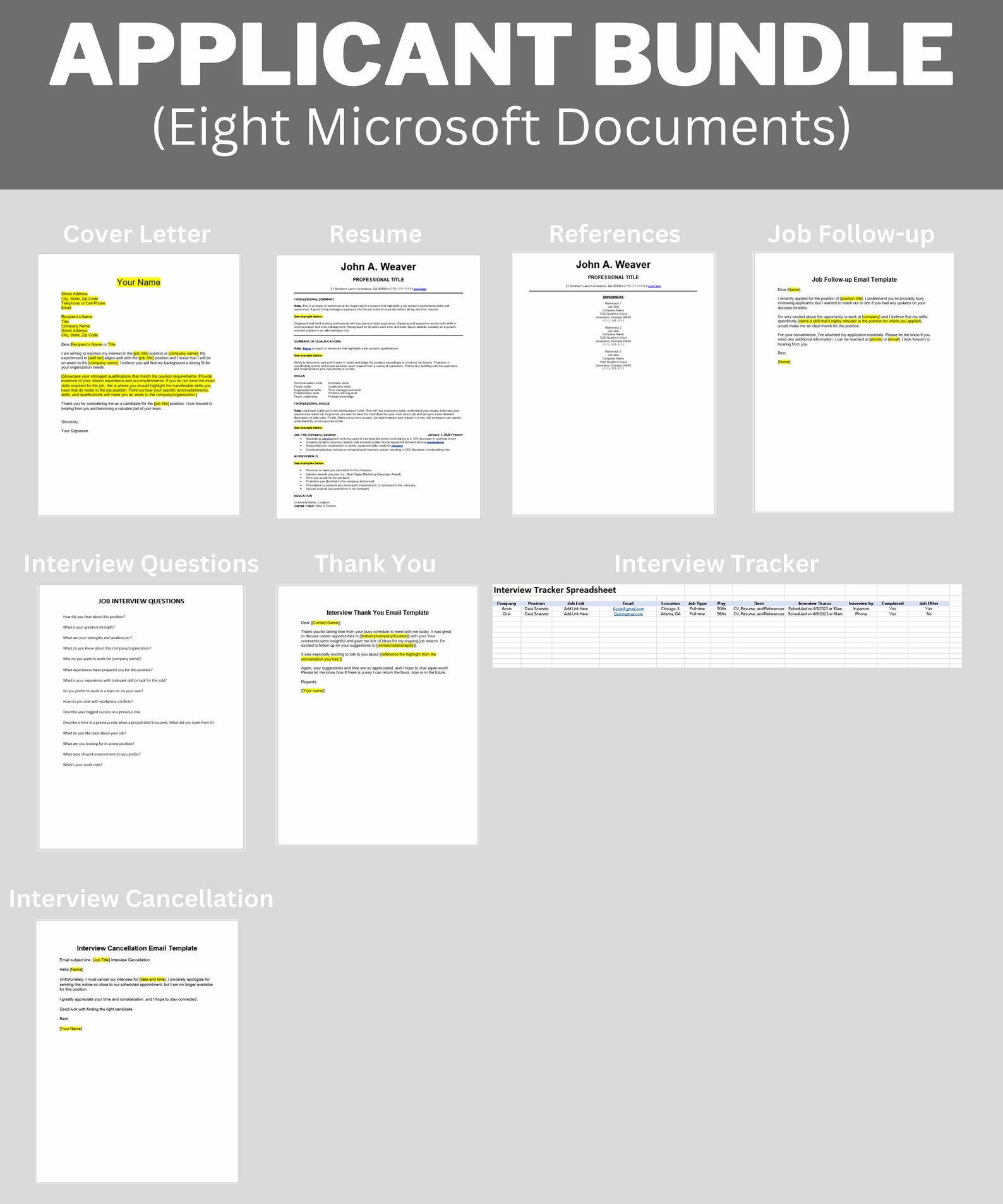Open the Resume document page preview
This screenshot has width=1003, height=1204.
coord(378,387)
